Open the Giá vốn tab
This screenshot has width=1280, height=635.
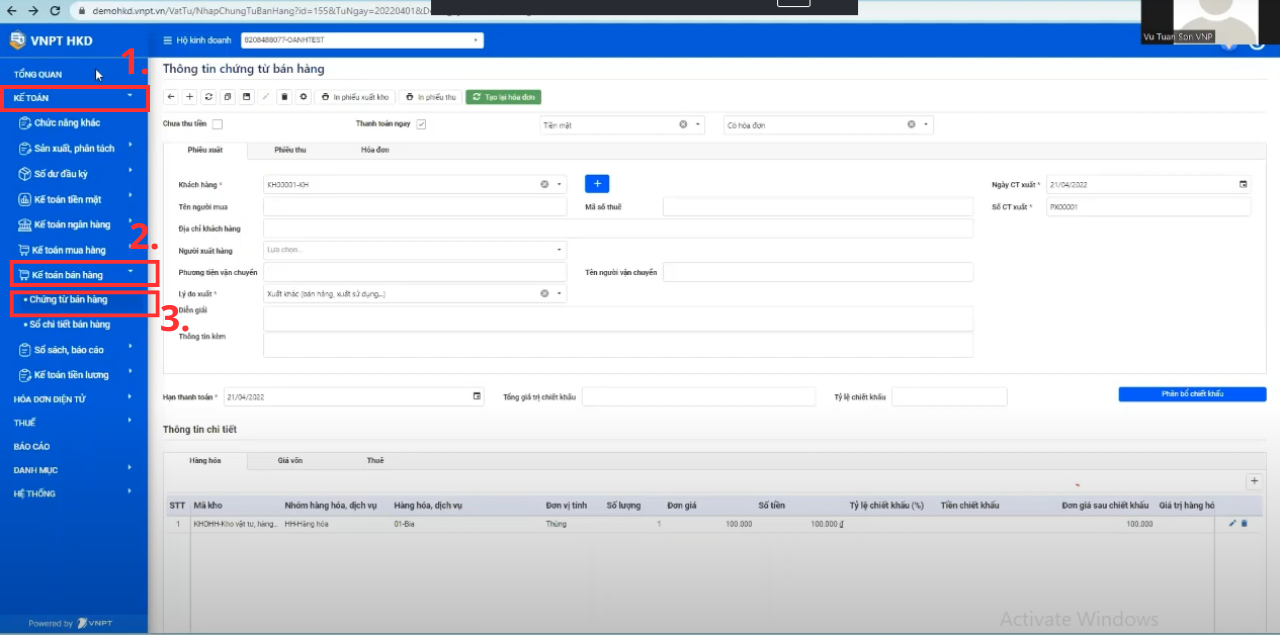coord(290,461)
